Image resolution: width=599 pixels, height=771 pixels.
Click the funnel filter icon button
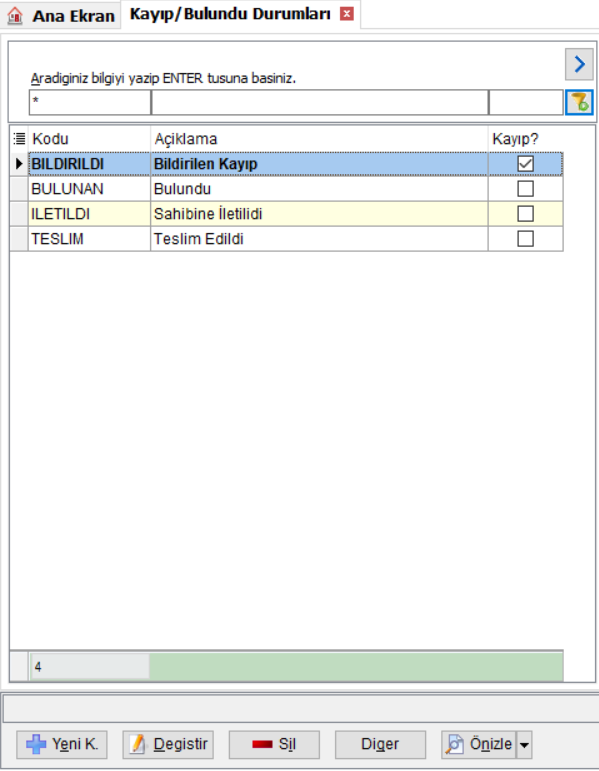click(579, 103)
